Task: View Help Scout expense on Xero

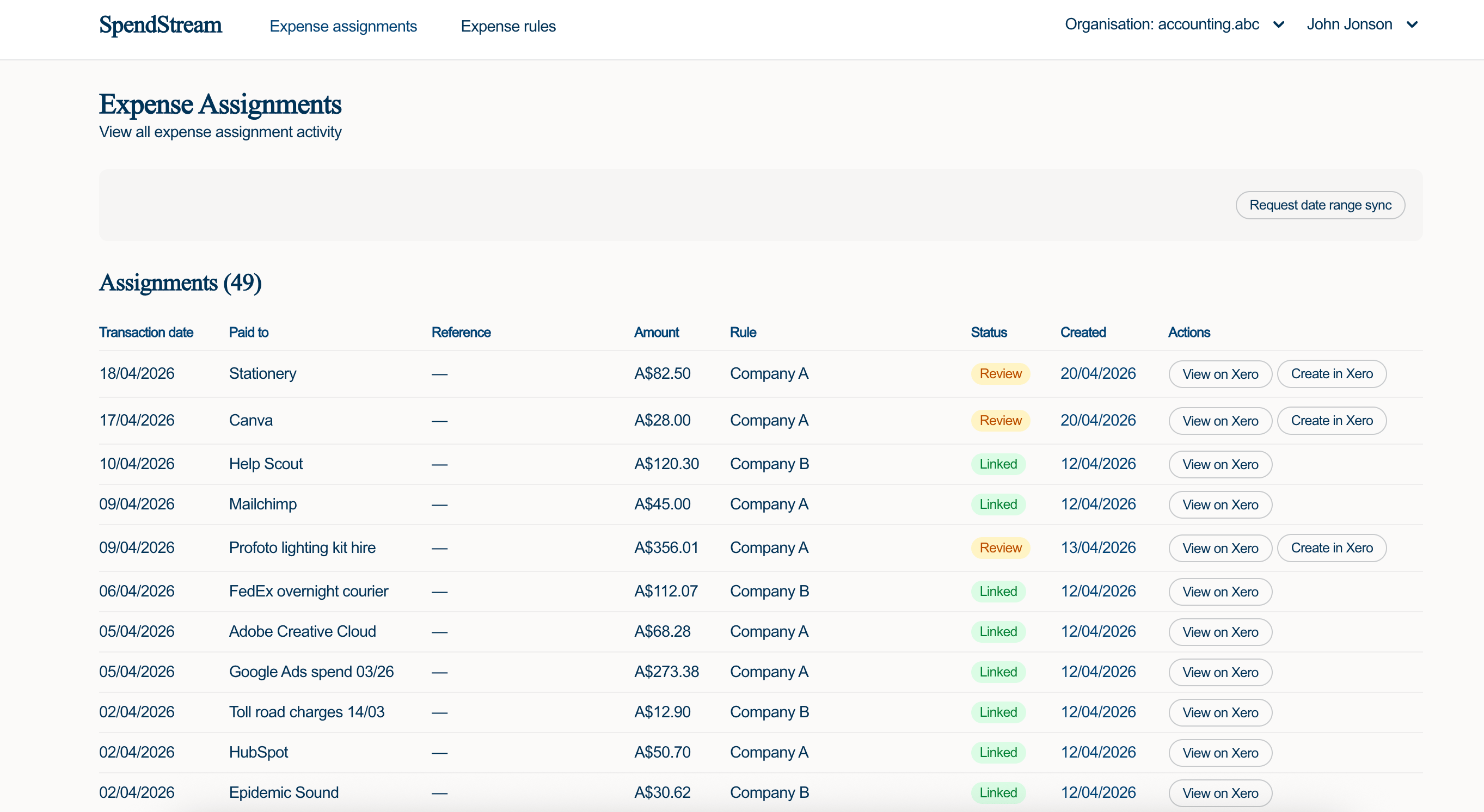Action: pyautogui.click(x=1220, y=464)
